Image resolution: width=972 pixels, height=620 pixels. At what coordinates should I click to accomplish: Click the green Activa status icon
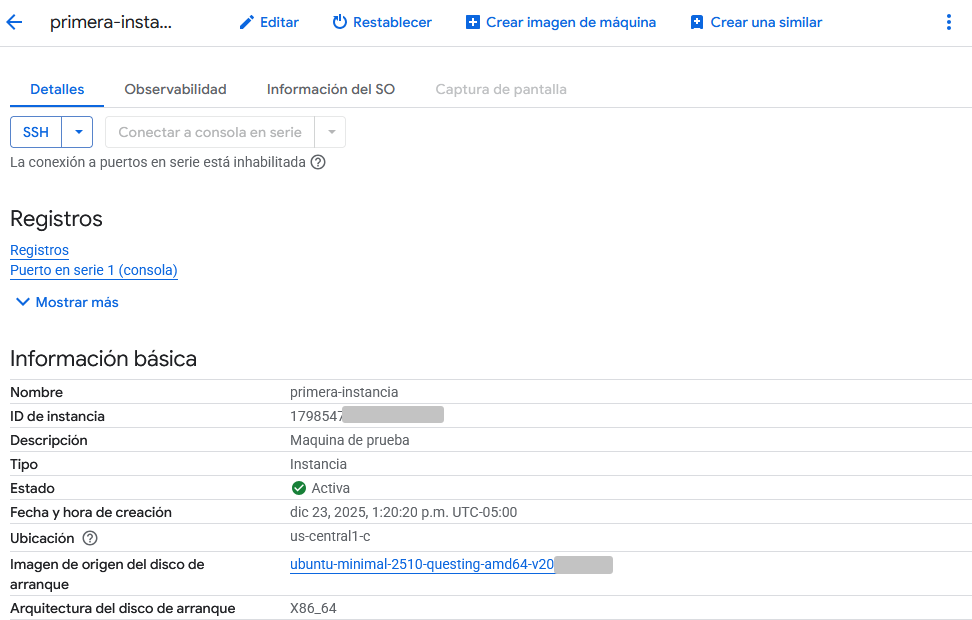pos(298,489)
